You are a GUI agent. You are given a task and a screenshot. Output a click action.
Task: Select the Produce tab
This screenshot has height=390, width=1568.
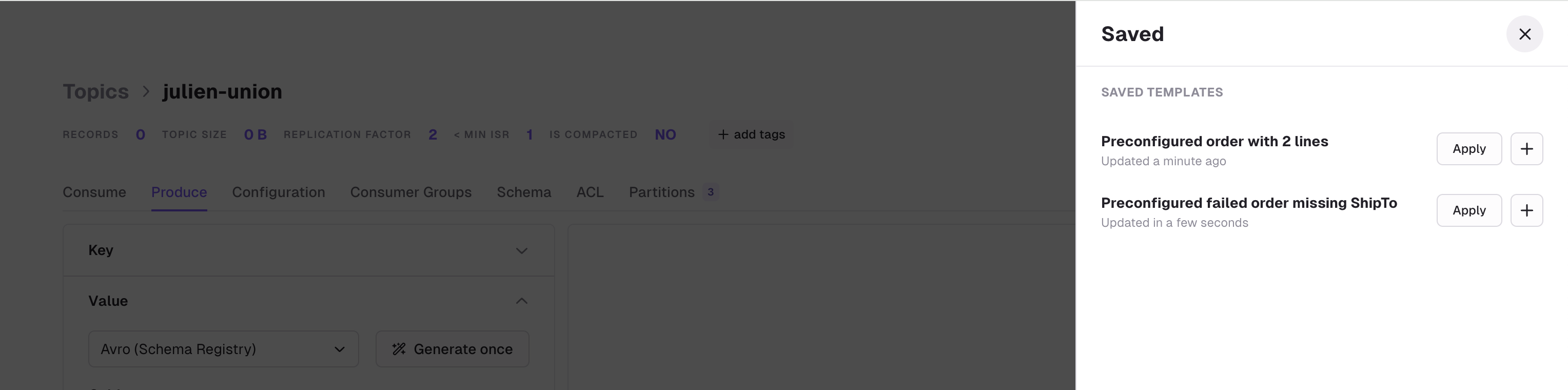pos(179,192)
